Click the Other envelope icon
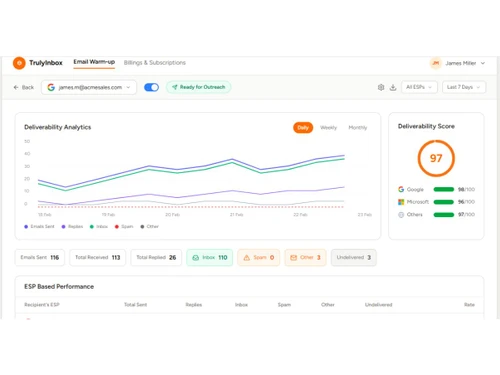500x375 pixels. 293,258
